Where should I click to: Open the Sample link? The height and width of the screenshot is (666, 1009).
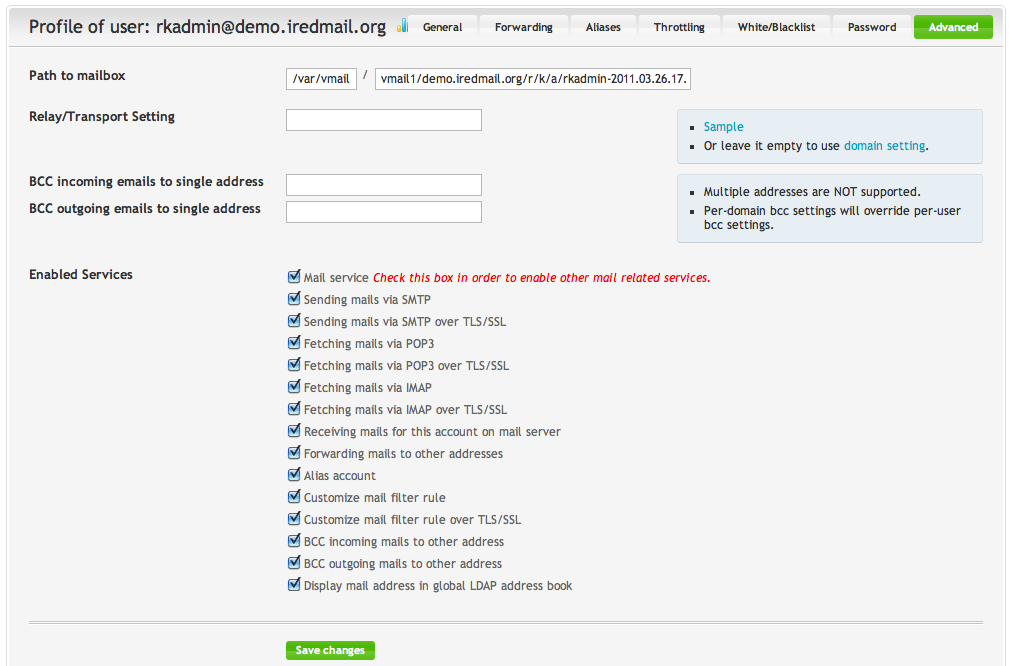click(723, 127)
